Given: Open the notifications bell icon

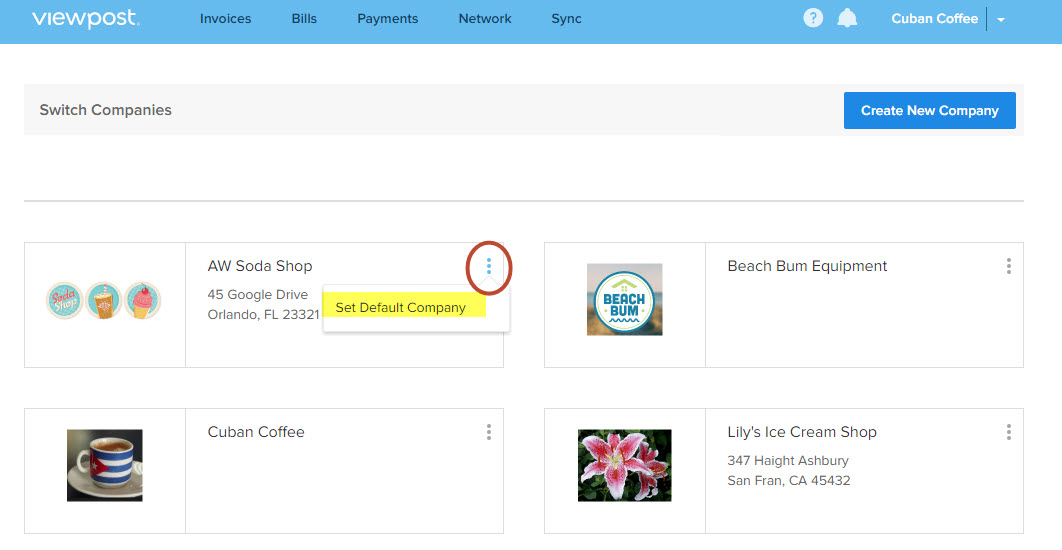Looking at the screenshot, I should click(x=847, y=18).
